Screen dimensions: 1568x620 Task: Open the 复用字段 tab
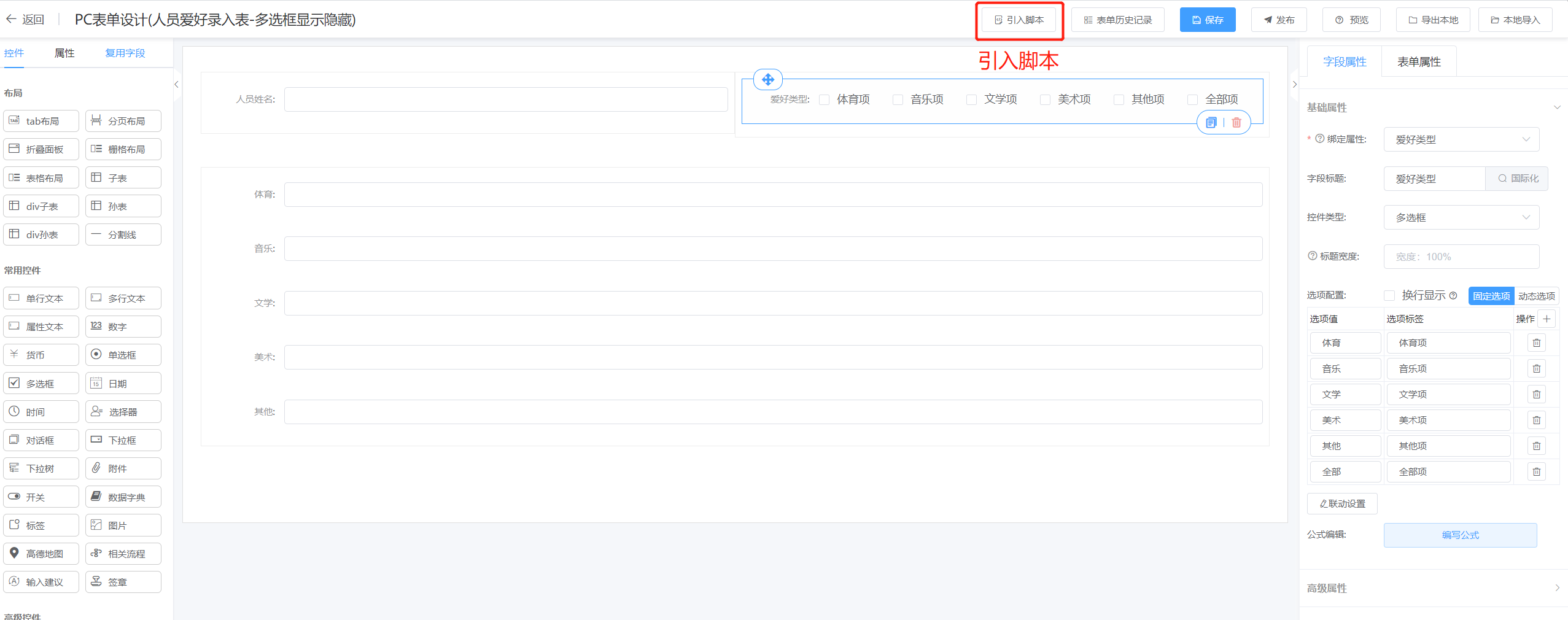point(125,53)
